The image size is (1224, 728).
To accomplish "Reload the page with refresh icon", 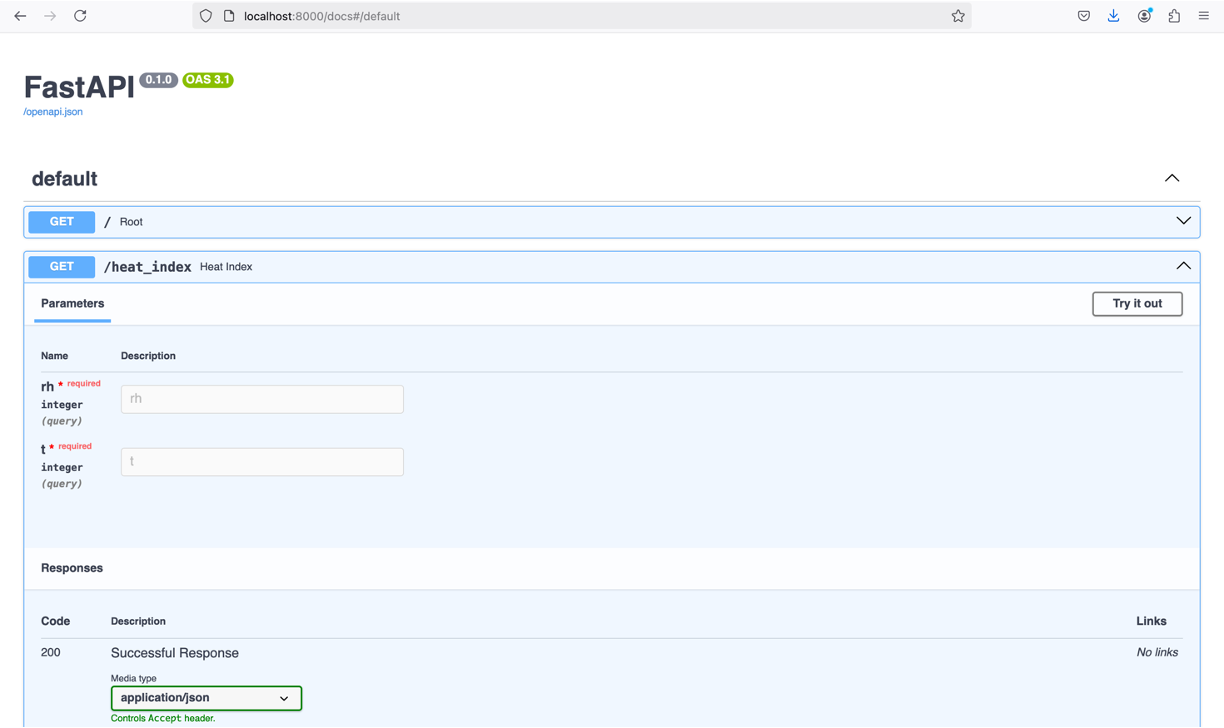I will pyautogui.click(x=80, y=16).
